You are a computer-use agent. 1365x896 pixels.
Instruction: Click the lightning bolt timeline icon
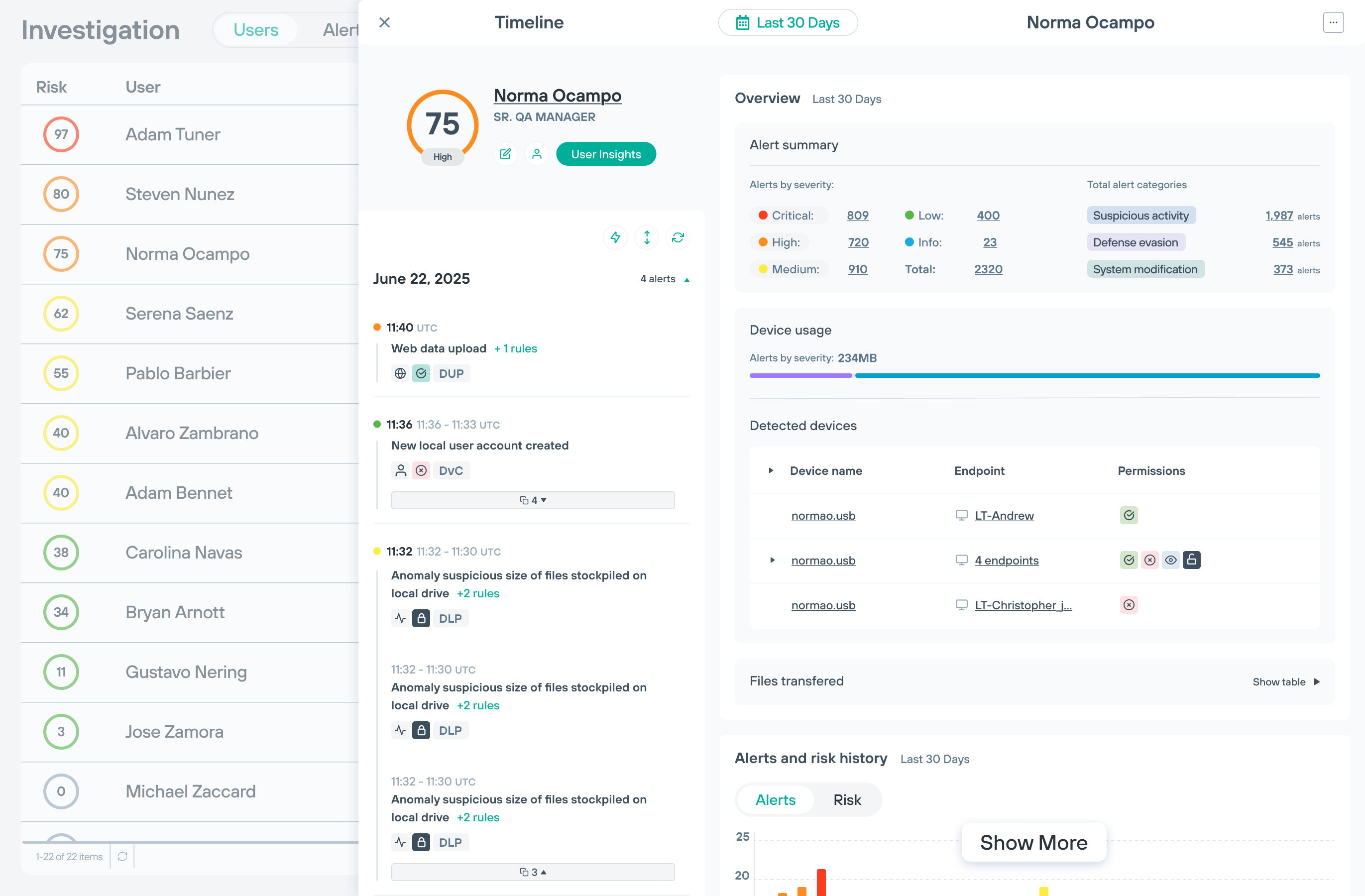point(615,237)
